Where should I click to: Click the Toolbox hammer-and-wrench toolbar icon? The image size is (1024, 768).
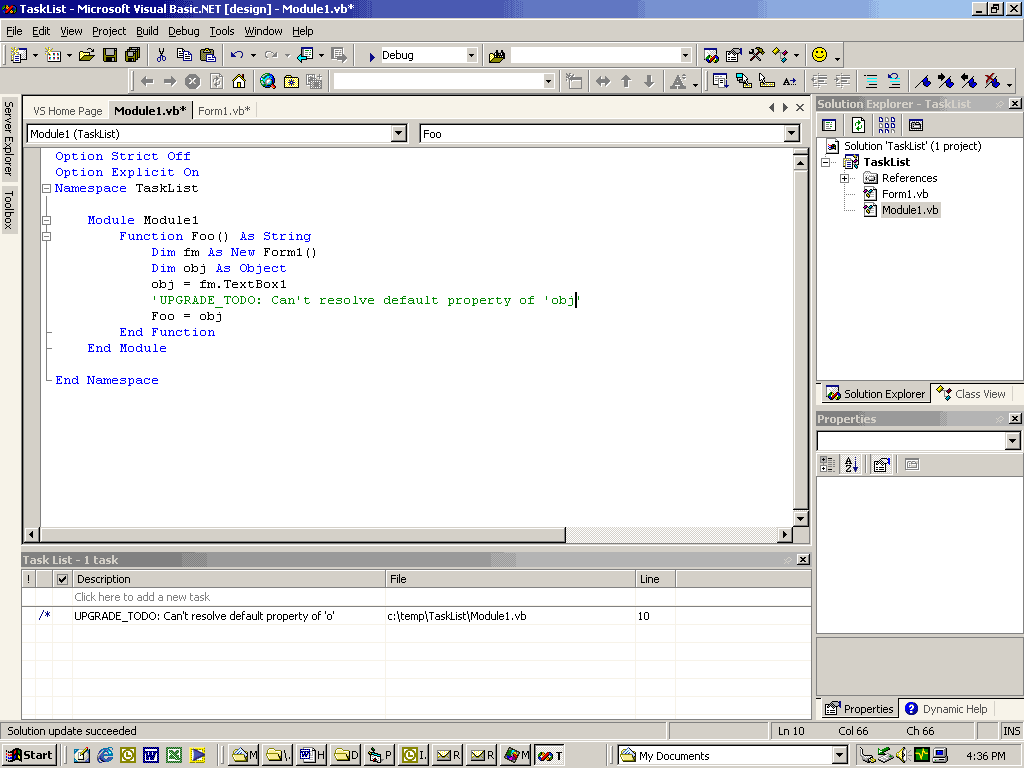(757, 55)
